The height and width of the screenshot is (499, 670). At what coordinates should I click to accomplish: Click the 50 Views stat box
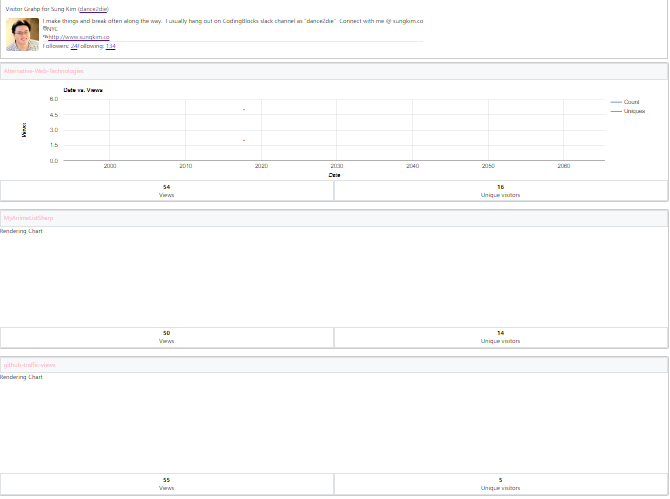coord(167,336)
